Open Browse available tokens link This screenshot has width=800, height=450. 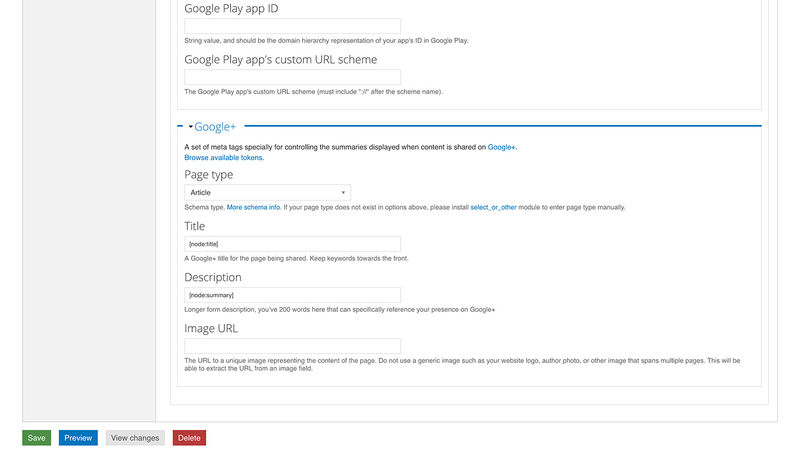coord(223,158)
